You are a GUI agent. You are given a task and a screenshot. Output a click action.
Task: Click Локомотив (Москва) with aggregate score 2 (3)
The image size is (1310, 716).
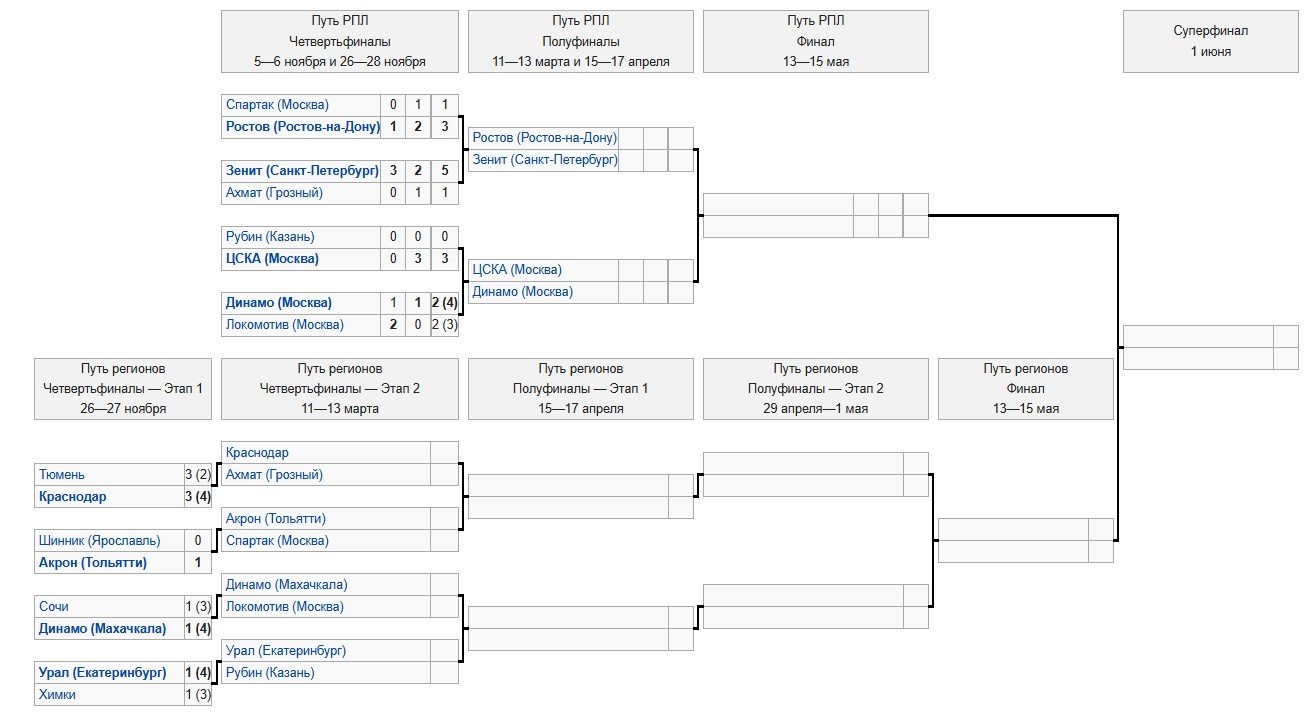point(284,324)
